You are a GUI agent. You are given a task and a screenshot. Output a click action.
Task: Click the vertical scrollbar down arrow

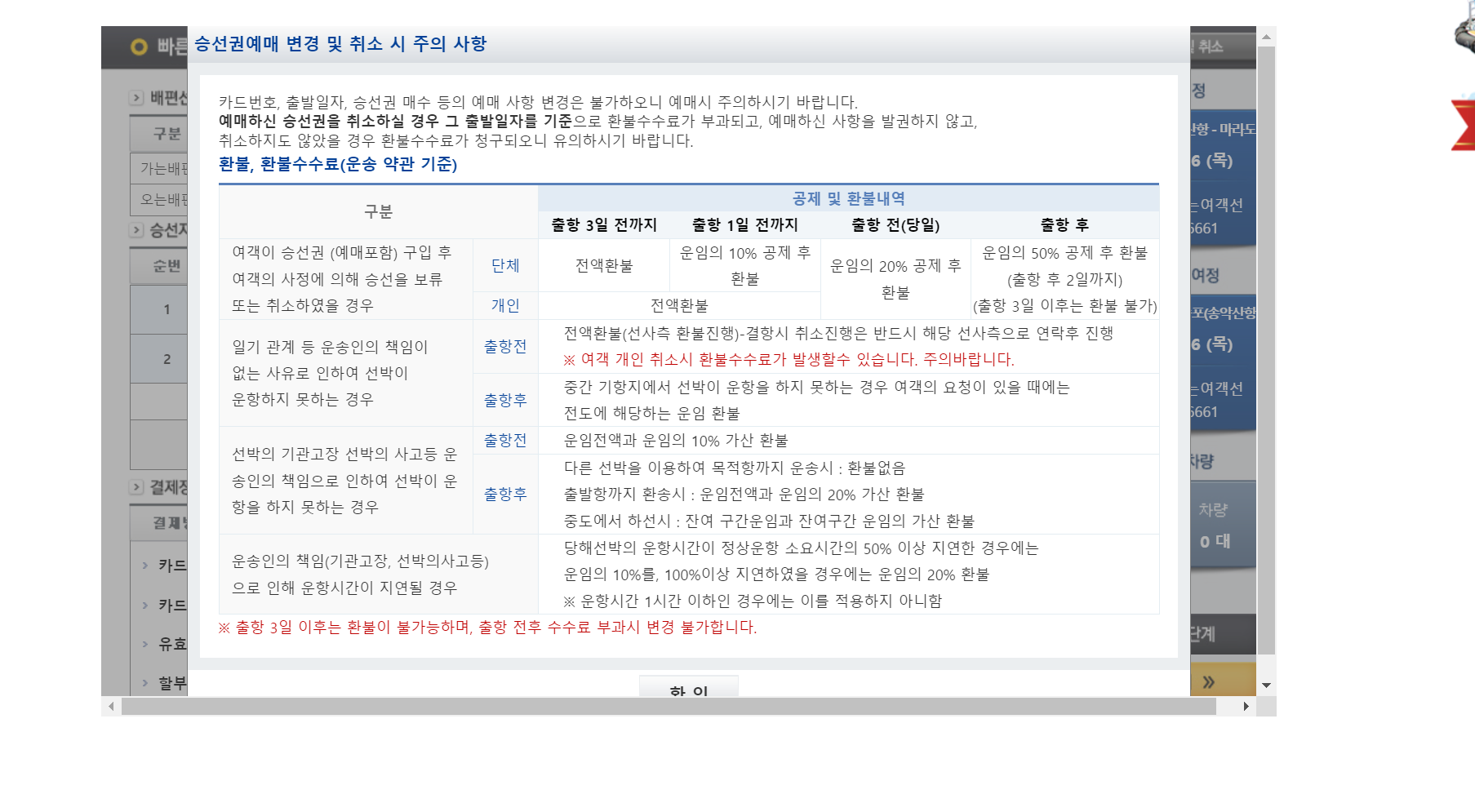click(1266, 686)
